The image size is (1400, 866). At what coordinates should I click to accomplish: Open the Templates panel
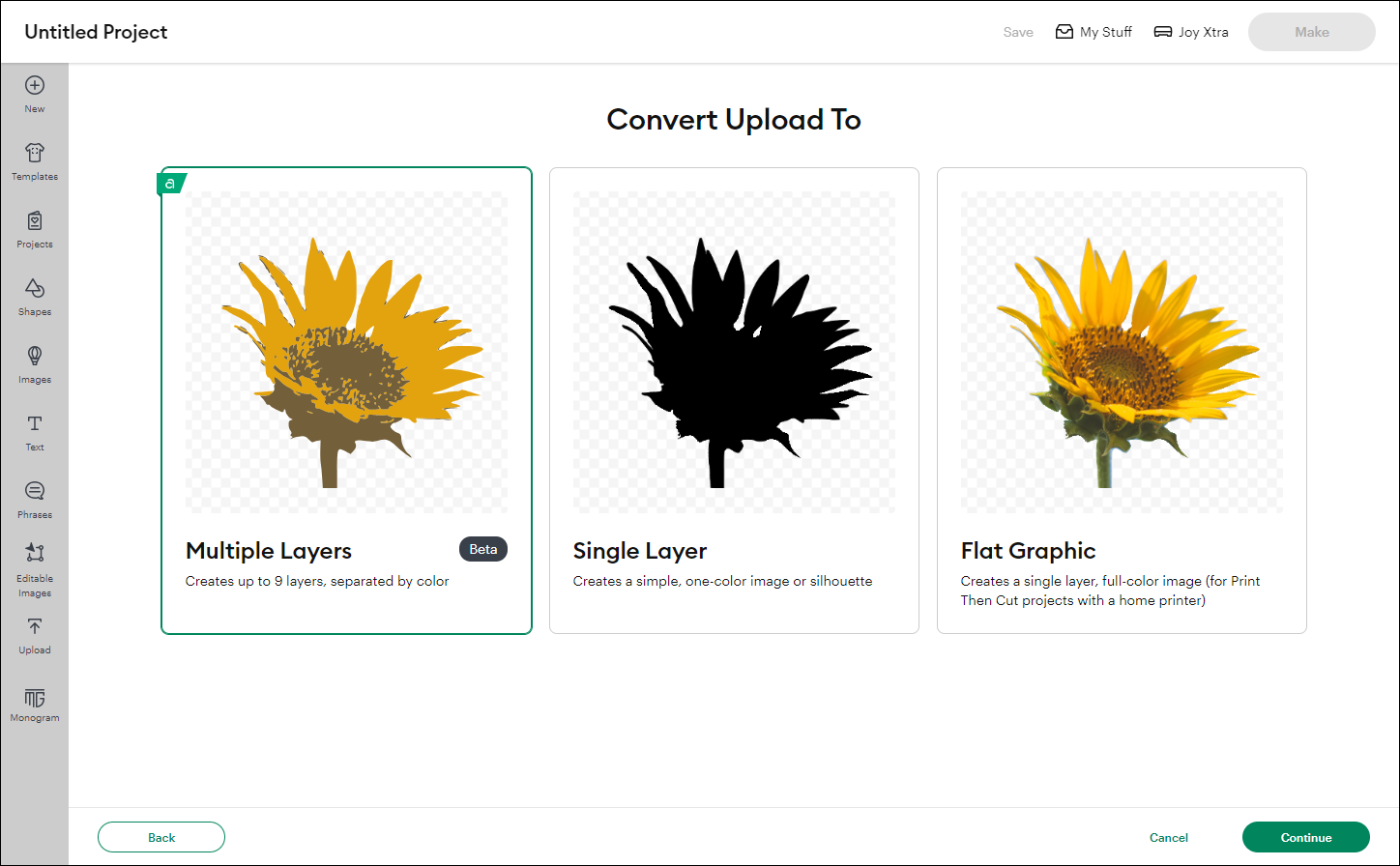[35, 160]
